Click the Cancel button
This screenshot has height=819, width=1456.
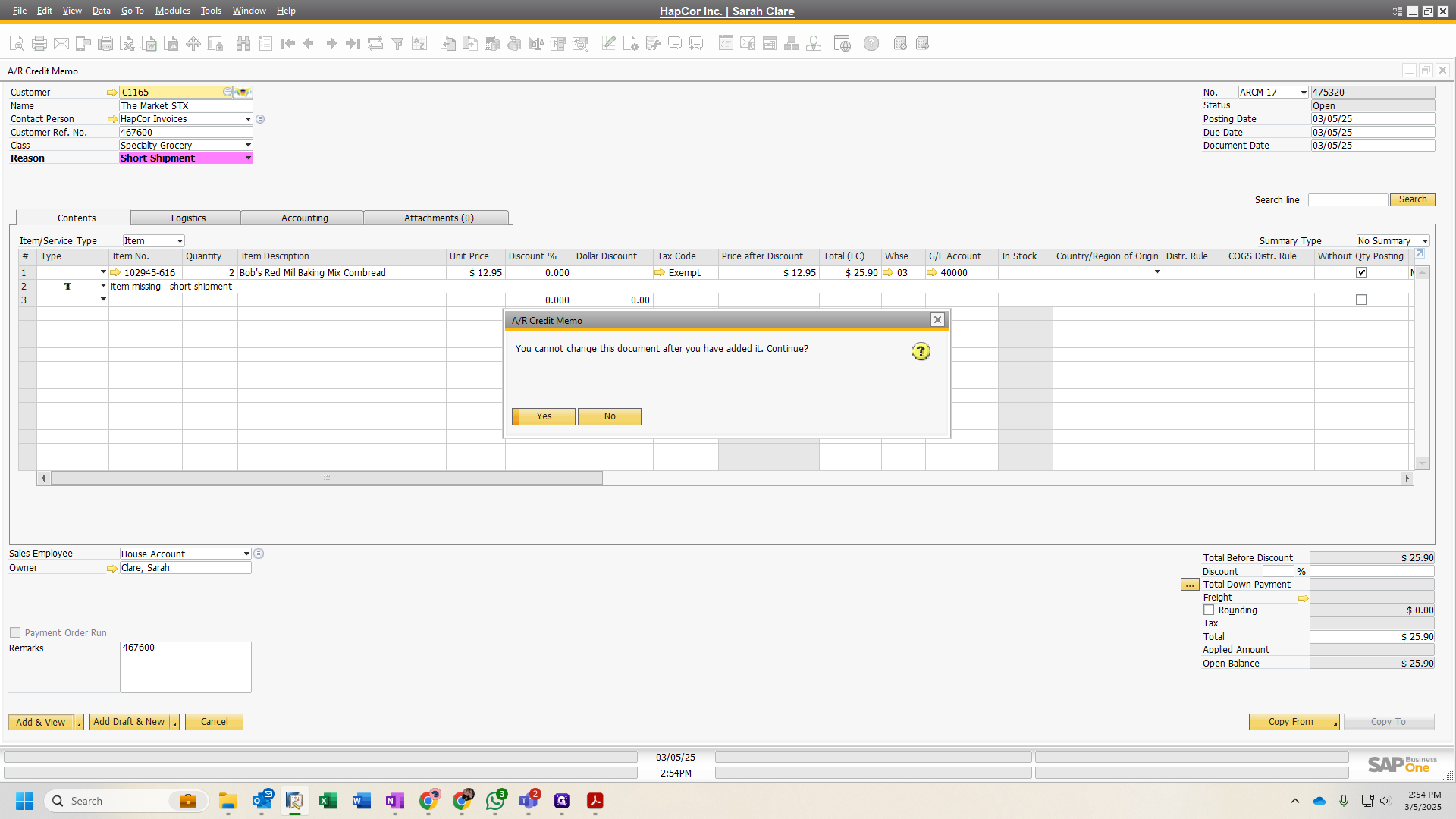[x=214, y=723]
